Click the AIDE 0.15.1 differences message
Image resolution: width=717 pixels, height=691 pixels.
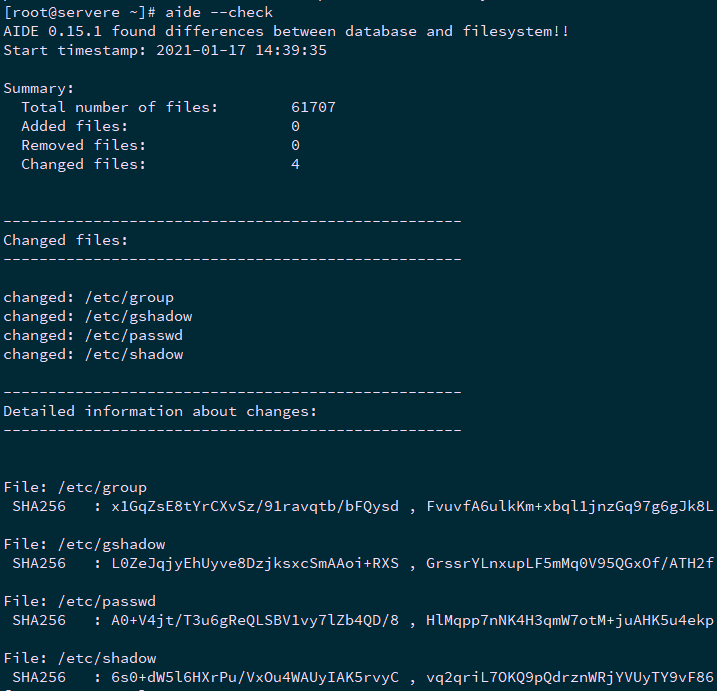[x=286, y=31]
